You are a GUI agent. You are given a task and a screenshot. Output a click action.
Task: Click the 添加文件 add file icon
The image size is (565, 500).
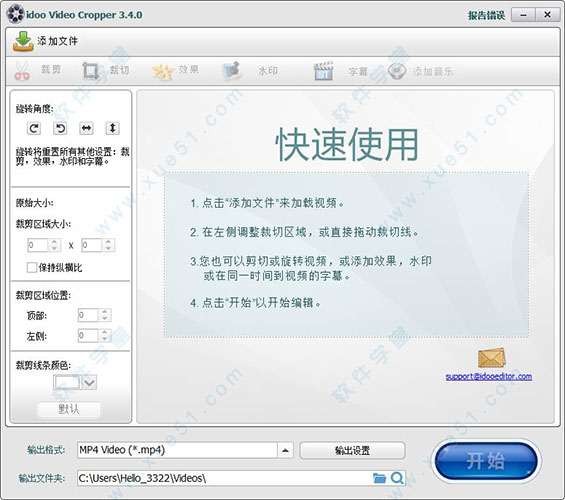[23, 41]
